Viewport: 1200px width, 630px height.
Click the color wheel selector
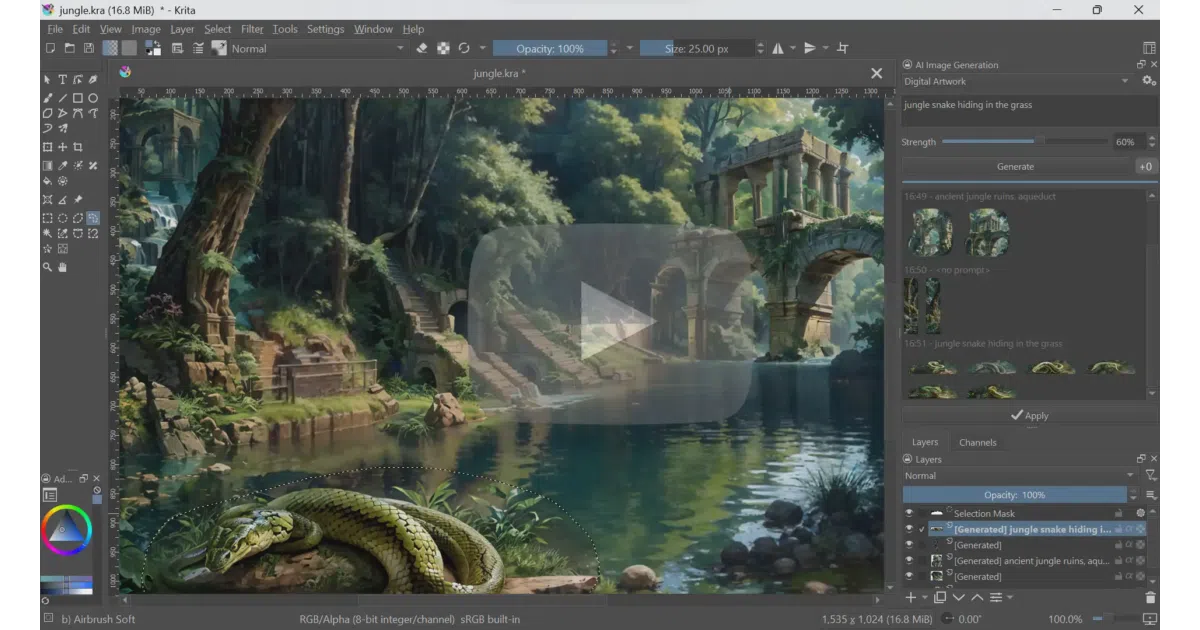[x=67, y=530]
